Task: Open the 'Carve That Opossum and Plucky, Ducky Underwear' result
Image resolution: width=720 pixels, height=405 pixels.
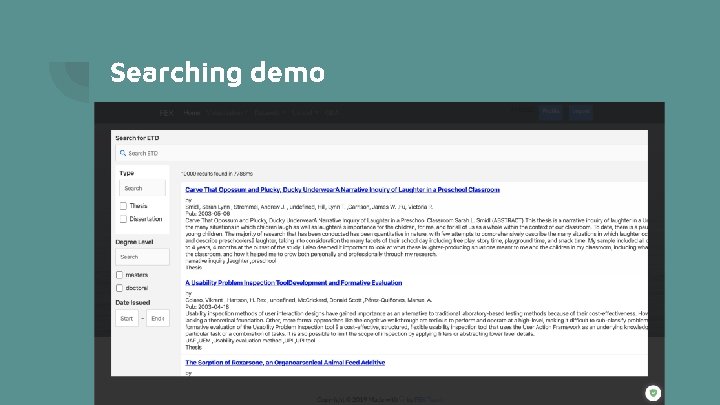Action: click(x=343, y=190)
